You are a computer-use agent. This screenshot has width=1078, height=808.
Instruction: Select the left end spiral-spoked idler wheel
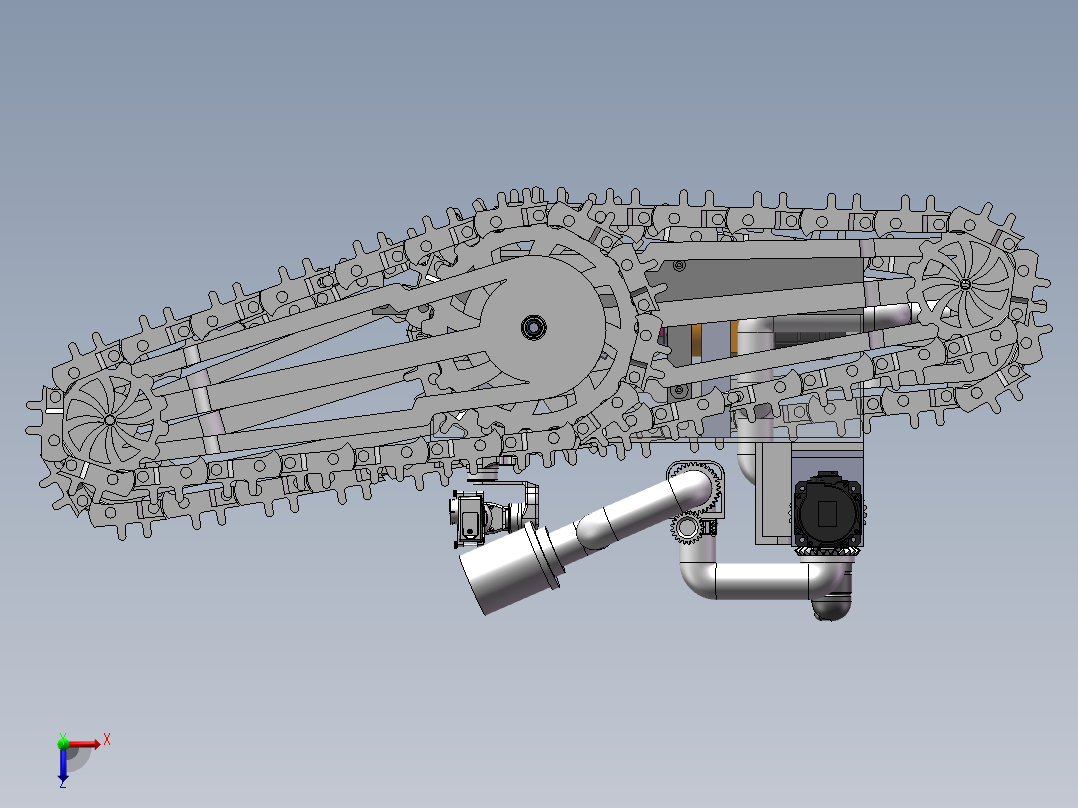(x=109, y=419)
